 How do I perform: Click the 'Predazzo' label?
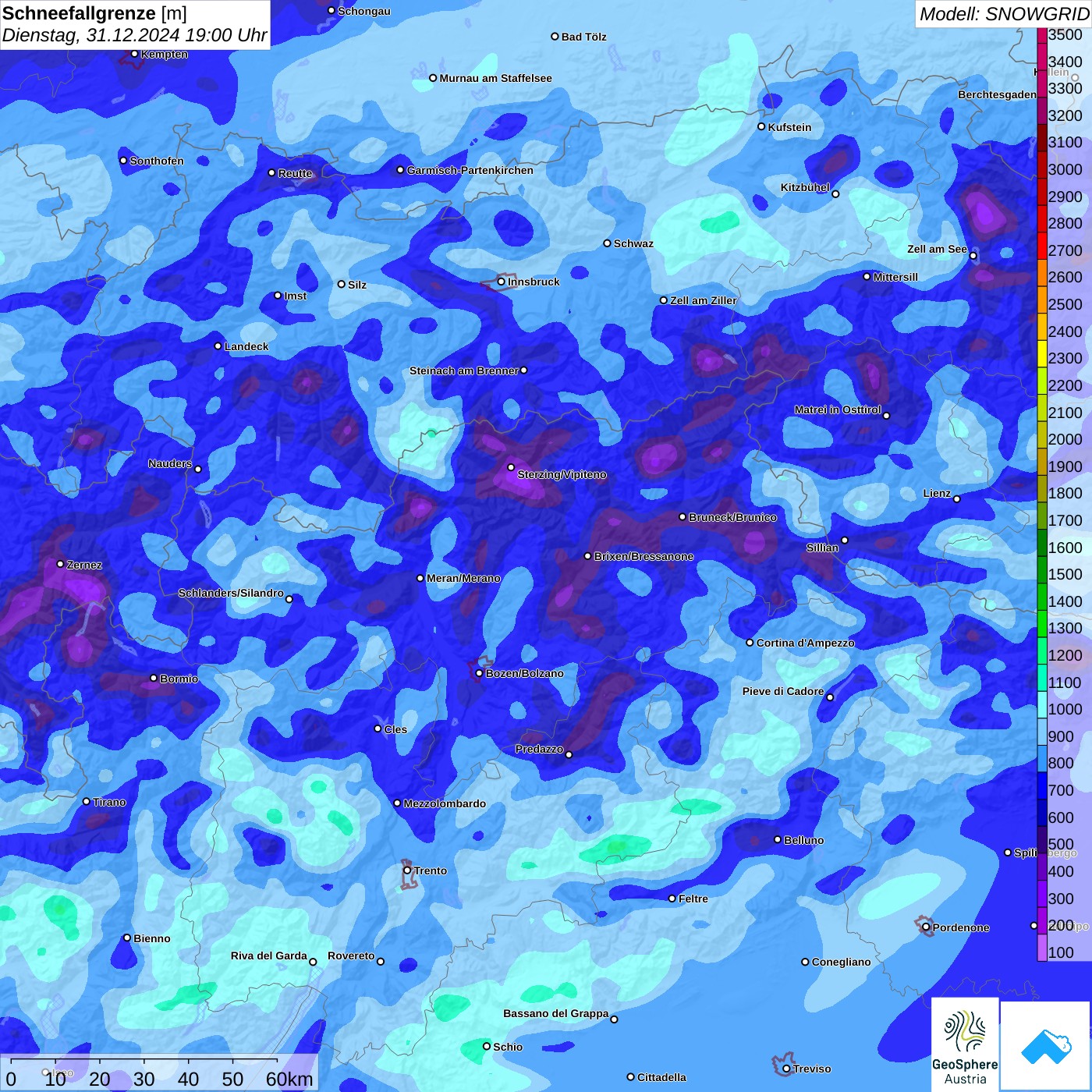pos(539,749)
